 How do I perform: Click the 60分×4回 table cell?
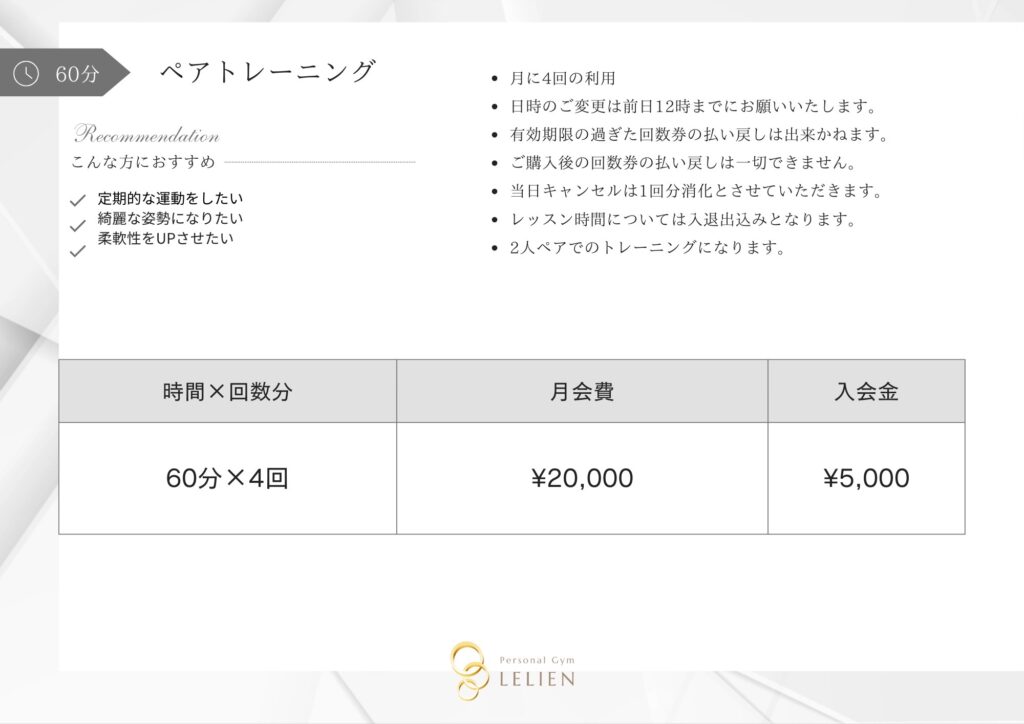228,478
